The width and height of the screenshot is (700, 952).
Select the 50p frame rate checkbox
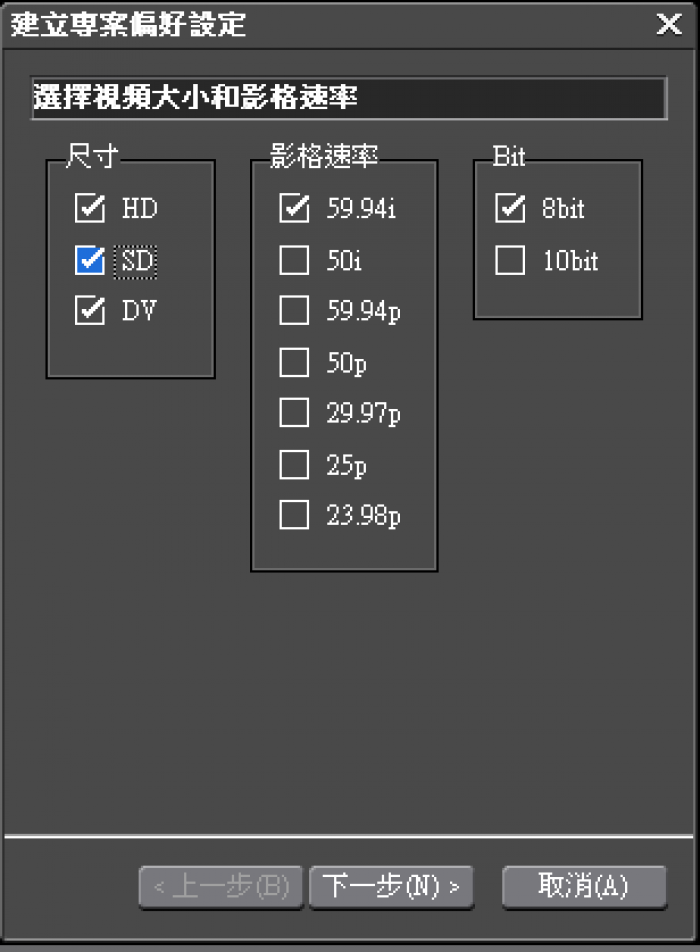[294, 363]
